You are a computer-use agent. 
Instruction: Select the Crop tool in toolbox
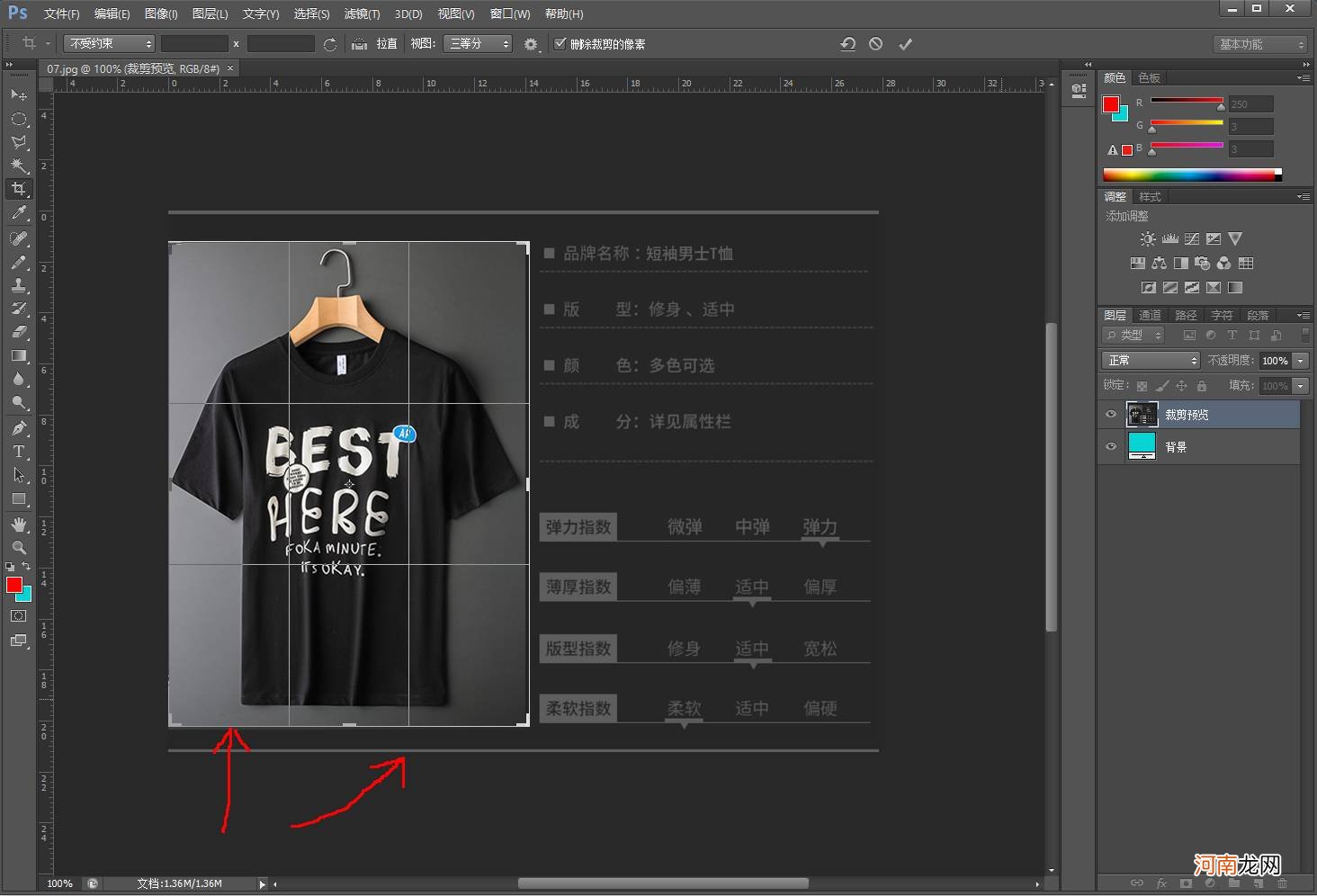tap(18, 189)
